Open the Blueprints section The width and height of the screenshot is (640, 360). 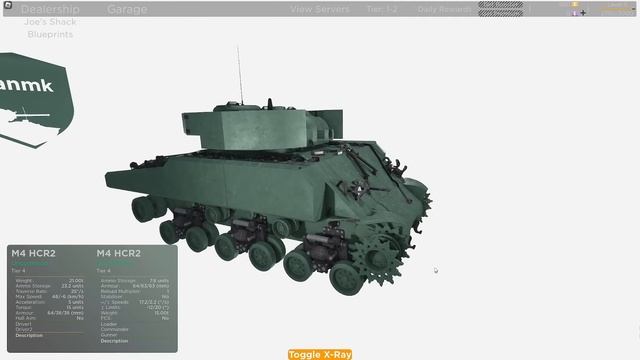(x=50, y=35)
